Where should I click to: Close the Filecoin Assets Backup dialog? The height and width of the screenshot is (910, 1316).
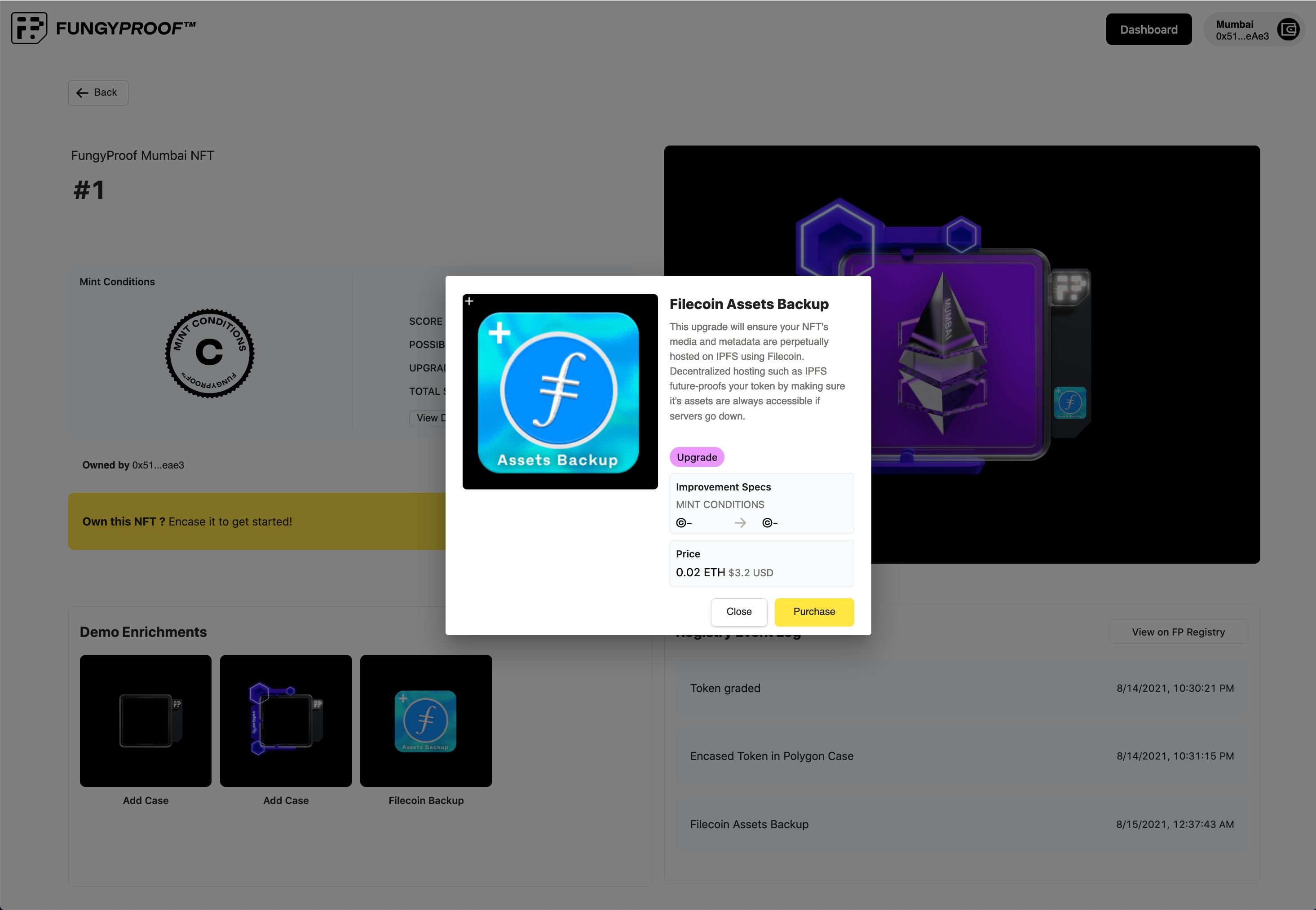[x=739, y=612]
